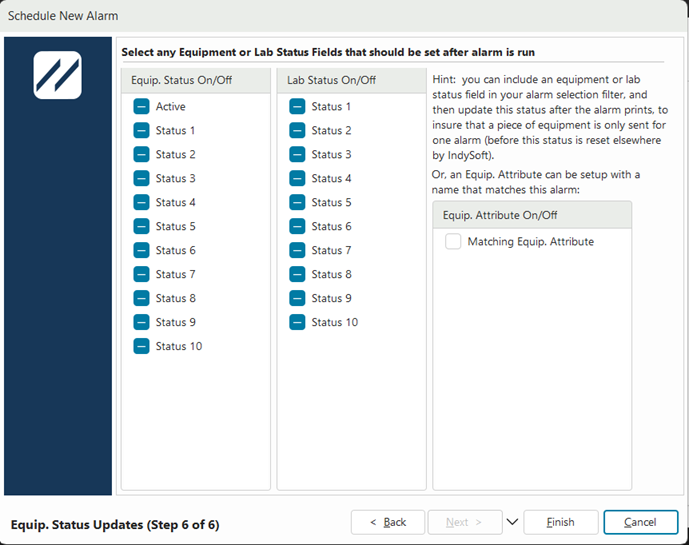Image resolution: width=689 pixels, height=545 pixels.
Task: Toggle Equip. Status 7 checkbox
Action: click(x=141, y=274)
